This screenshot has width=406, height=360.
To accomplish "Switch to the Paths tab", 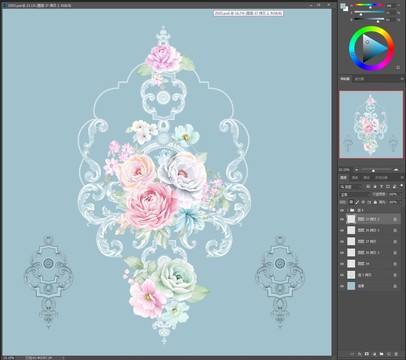I will click(x=367, y=178).
